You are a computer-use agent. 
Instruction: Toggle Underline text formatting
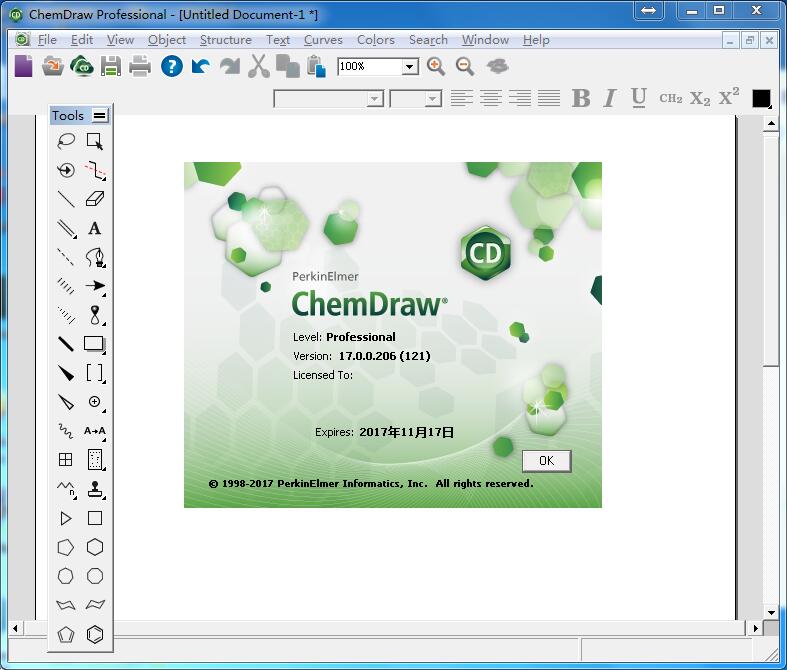click(x=639, y=98)
